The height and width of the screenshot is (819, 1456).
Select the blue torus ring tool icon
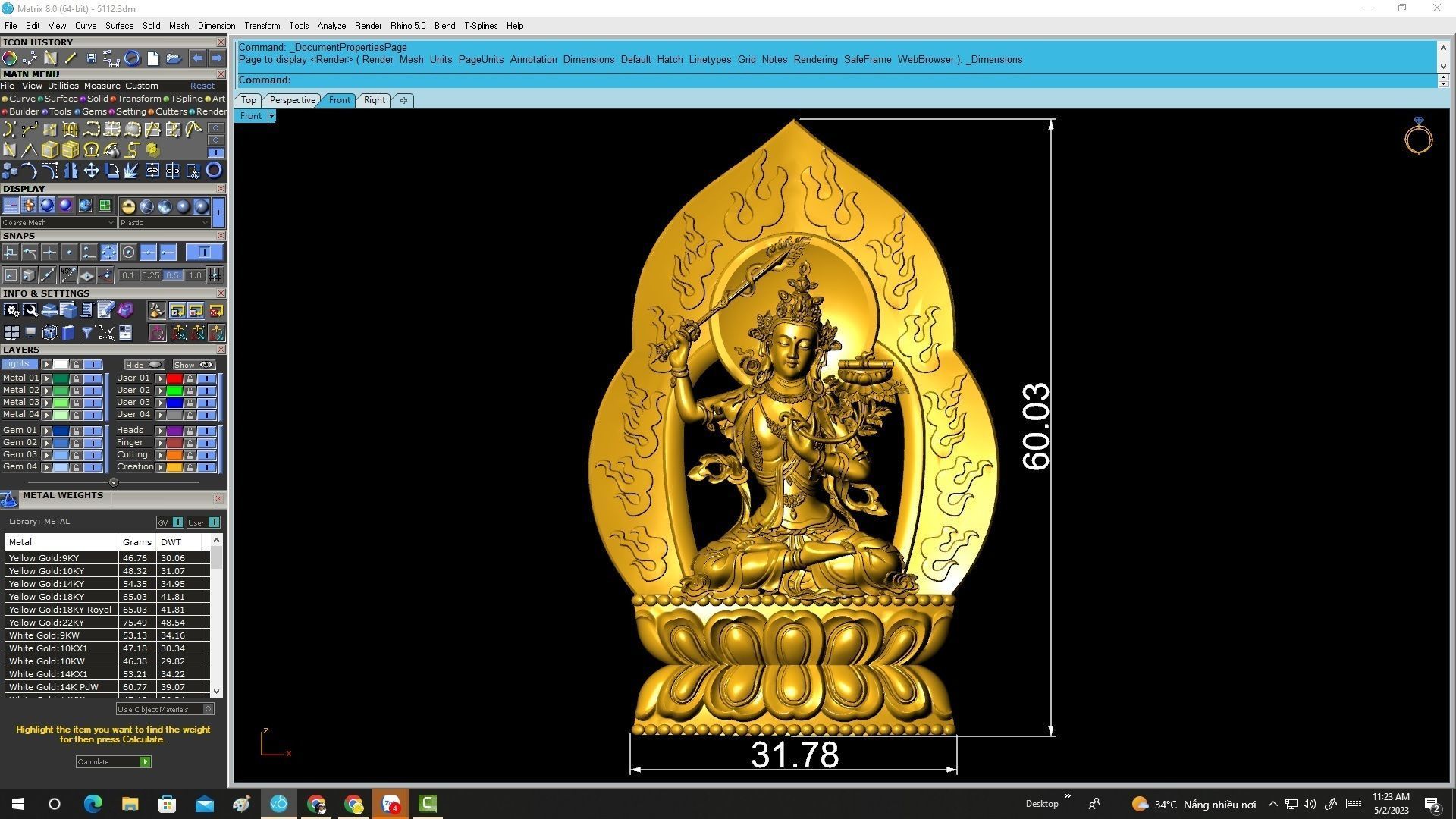click(214, 171)
